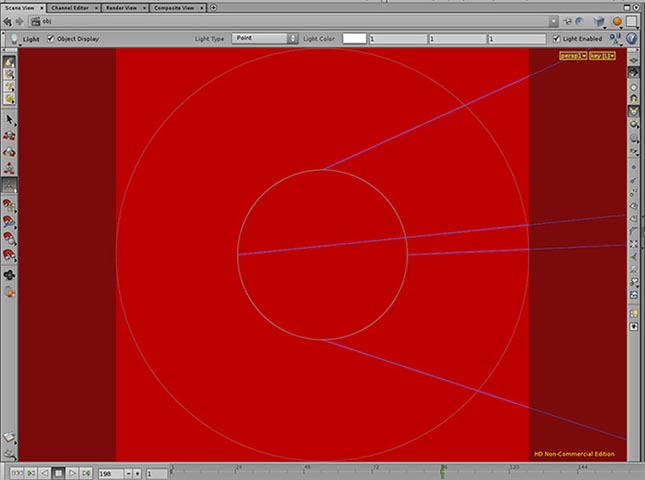
Task: Open the operator controls toolbar menu icon
Action: click(615, 39)
